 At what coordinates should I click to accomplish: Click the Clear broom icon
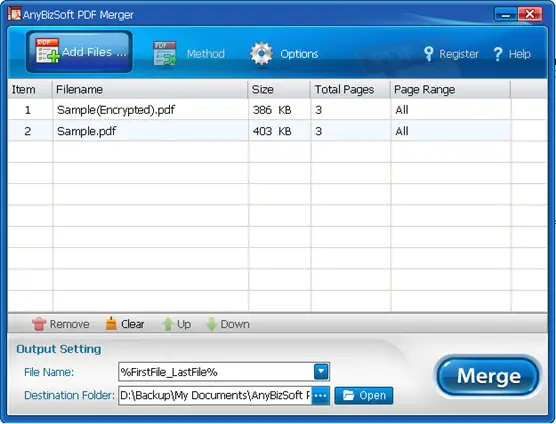(111, 323)
